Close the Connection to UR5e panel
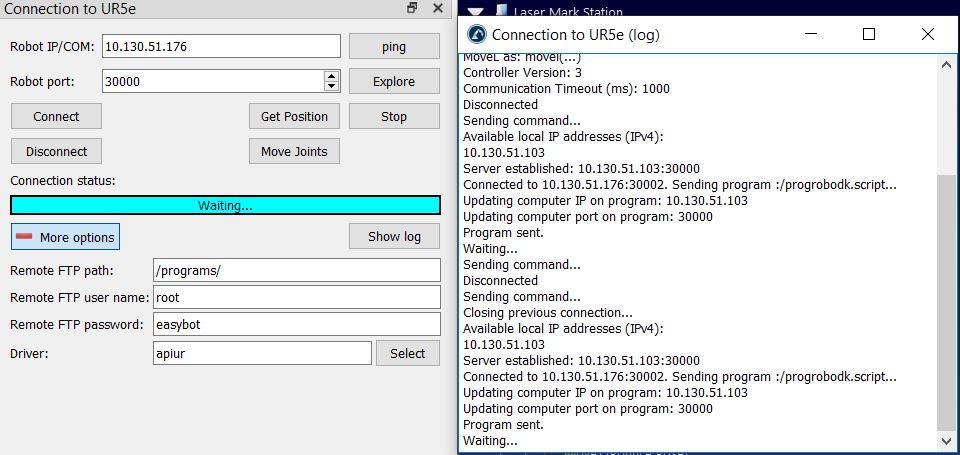The width and height of the screenshot is (960, 455). pyautogui.click(x=437, y=8)
